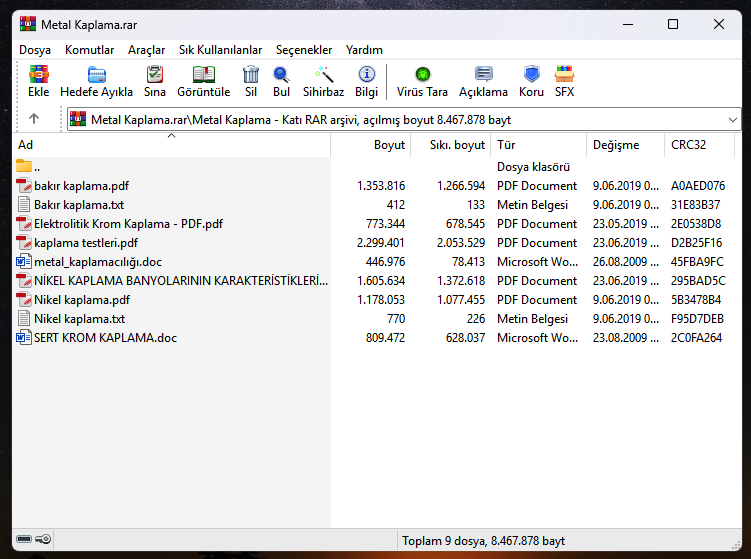Click CRC32 value 2C0FA264
The width and height of the screenshot is (751, 559).
(696, 338)
